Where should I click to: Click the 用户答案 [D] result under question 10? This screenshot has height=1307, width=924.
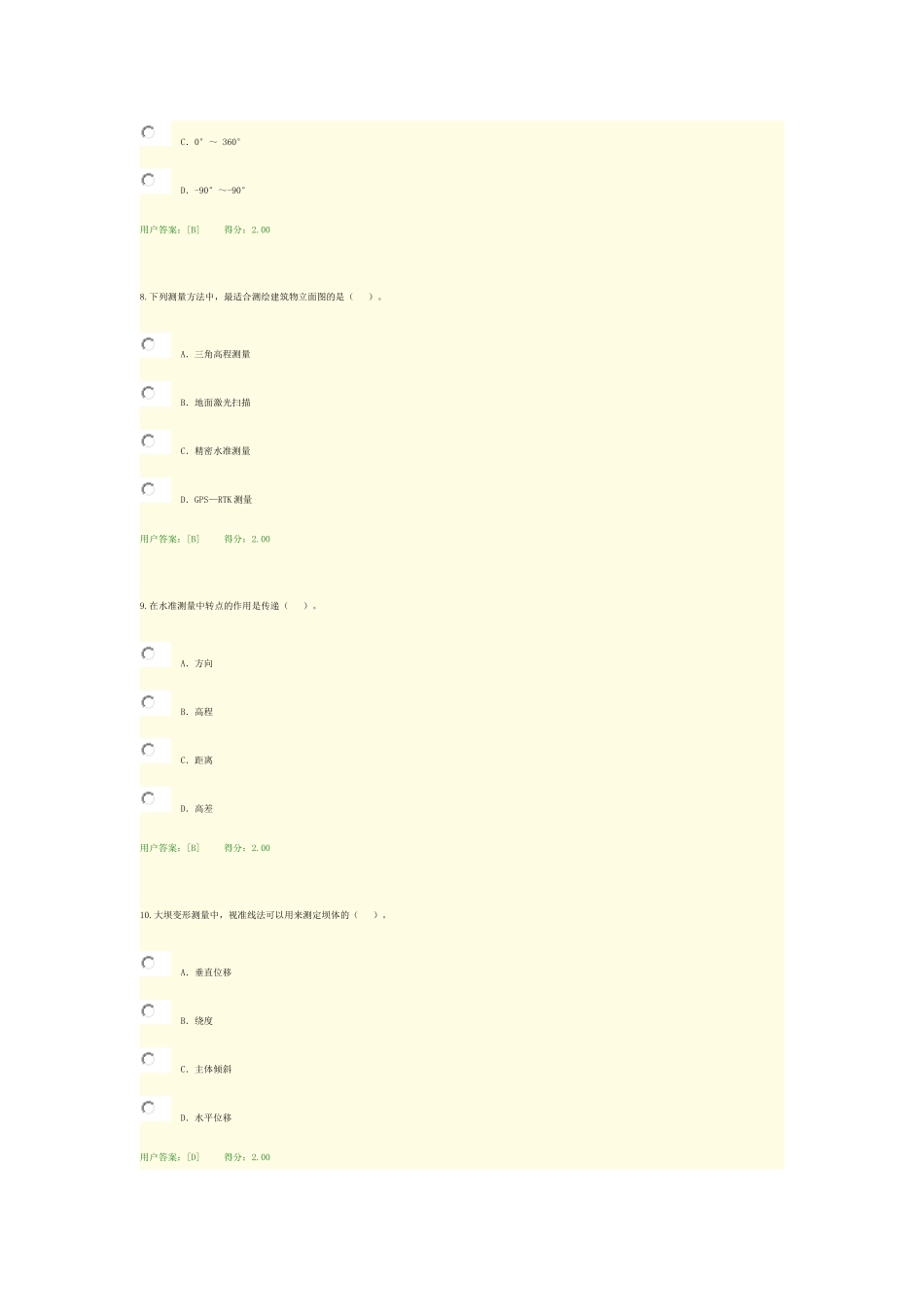[x=170, y=1157]
